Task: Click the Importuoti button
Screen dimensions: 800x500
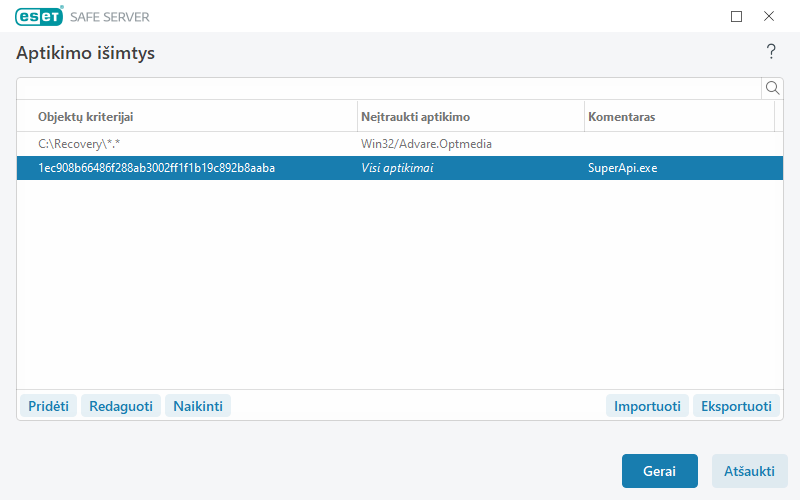Action: [x=647, y=406]
